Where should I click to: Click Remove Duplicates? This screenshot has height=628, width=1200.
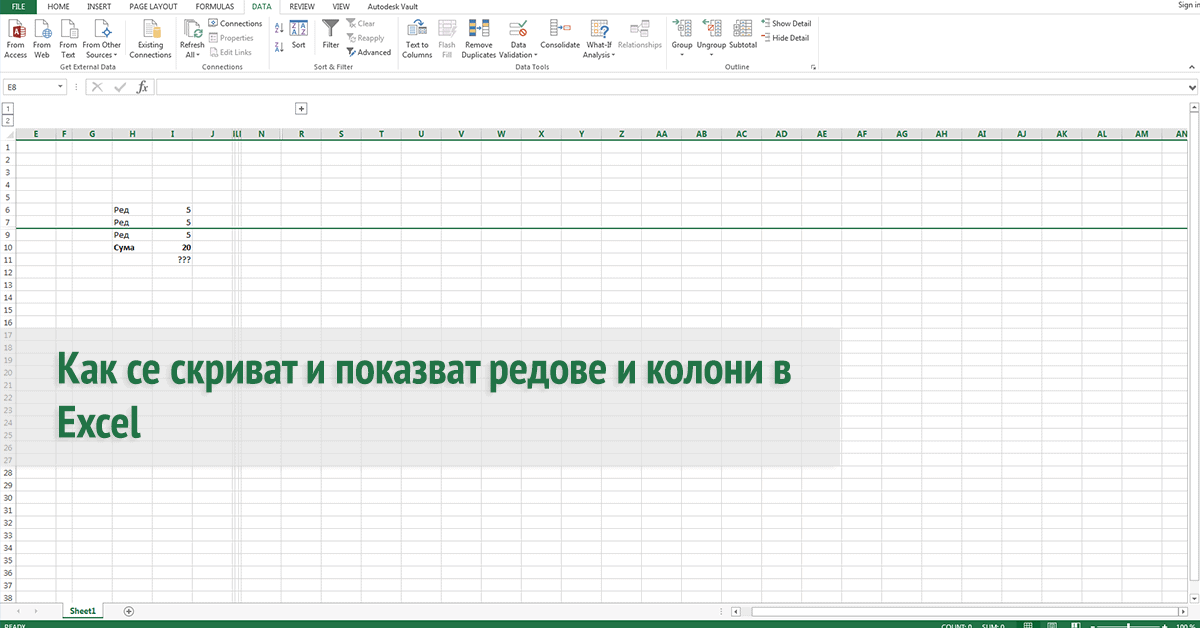click(479, 38)
